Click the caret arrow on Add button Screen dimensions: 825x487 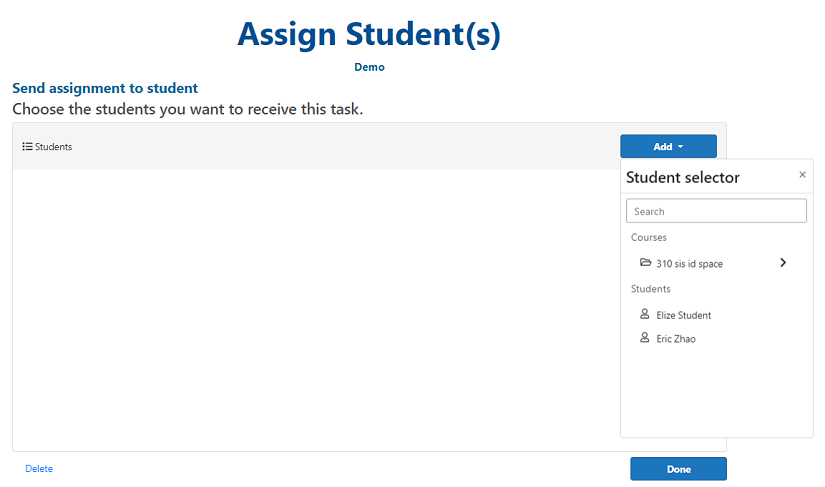[x=680, y=147]
